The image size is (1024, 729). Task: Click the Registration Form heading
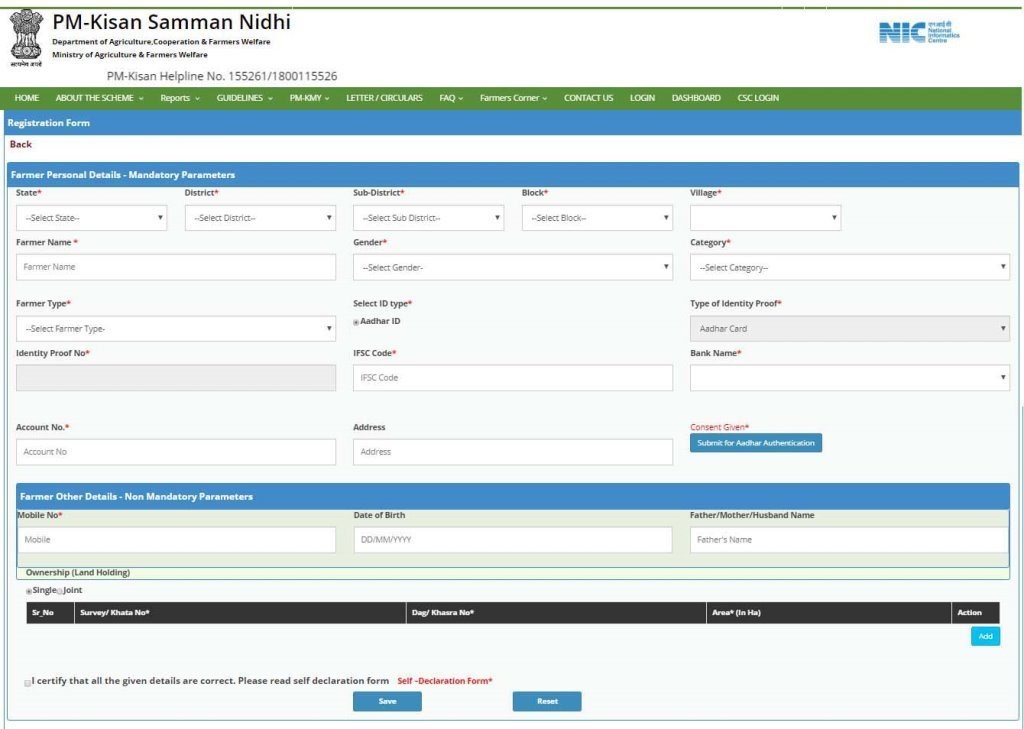point(49,123)
